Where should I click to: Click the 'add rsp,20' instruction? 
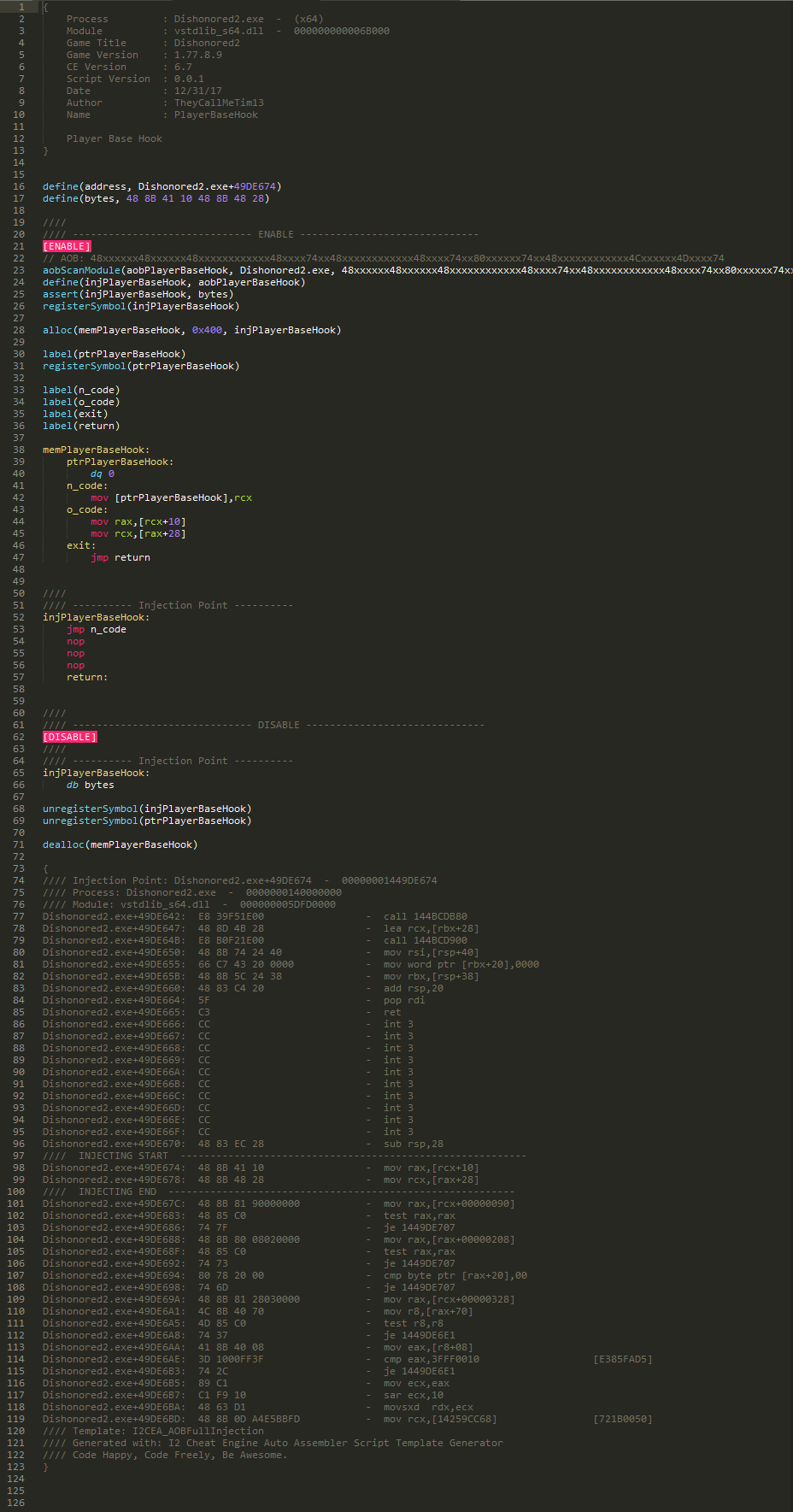tap(414, 988)
